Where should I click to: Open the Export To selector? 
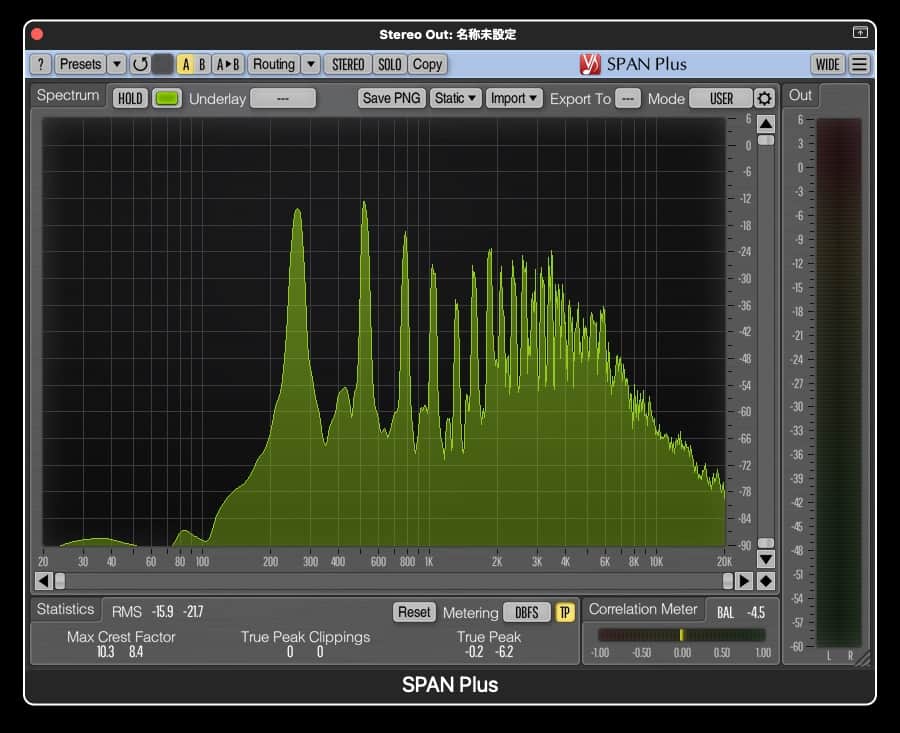click(628, 99)
